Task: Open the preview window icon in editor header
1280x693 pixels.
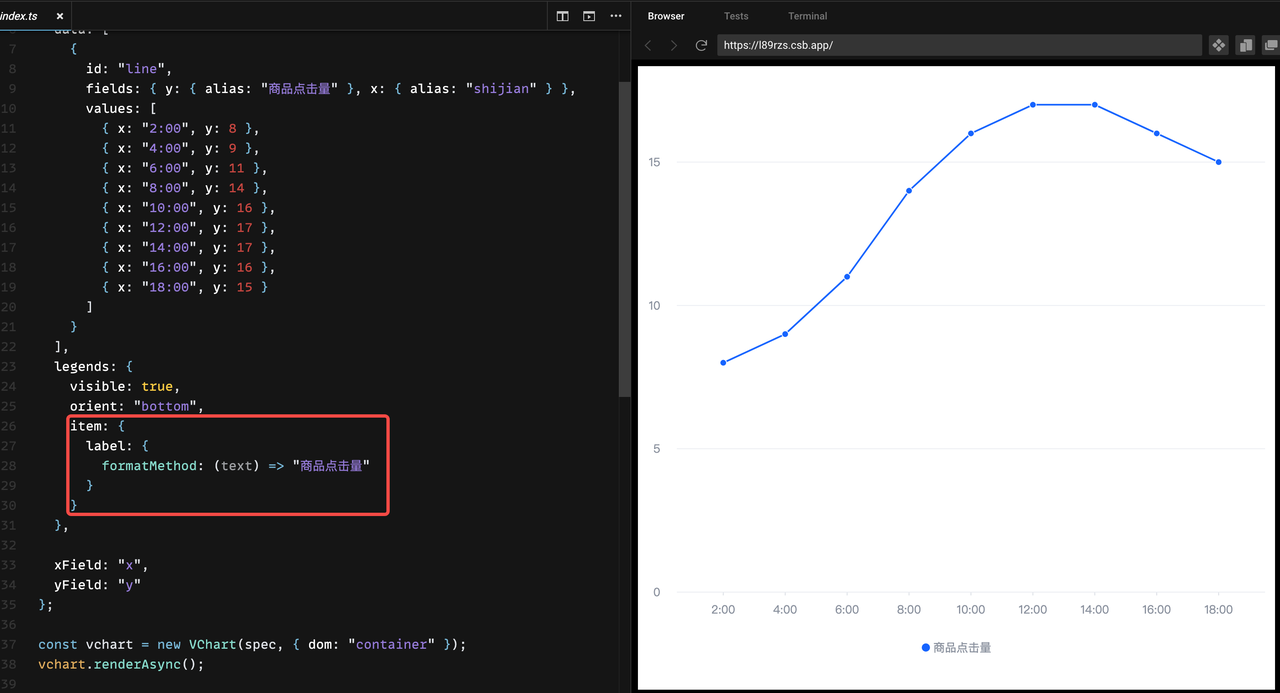Action: pos(589,16)
